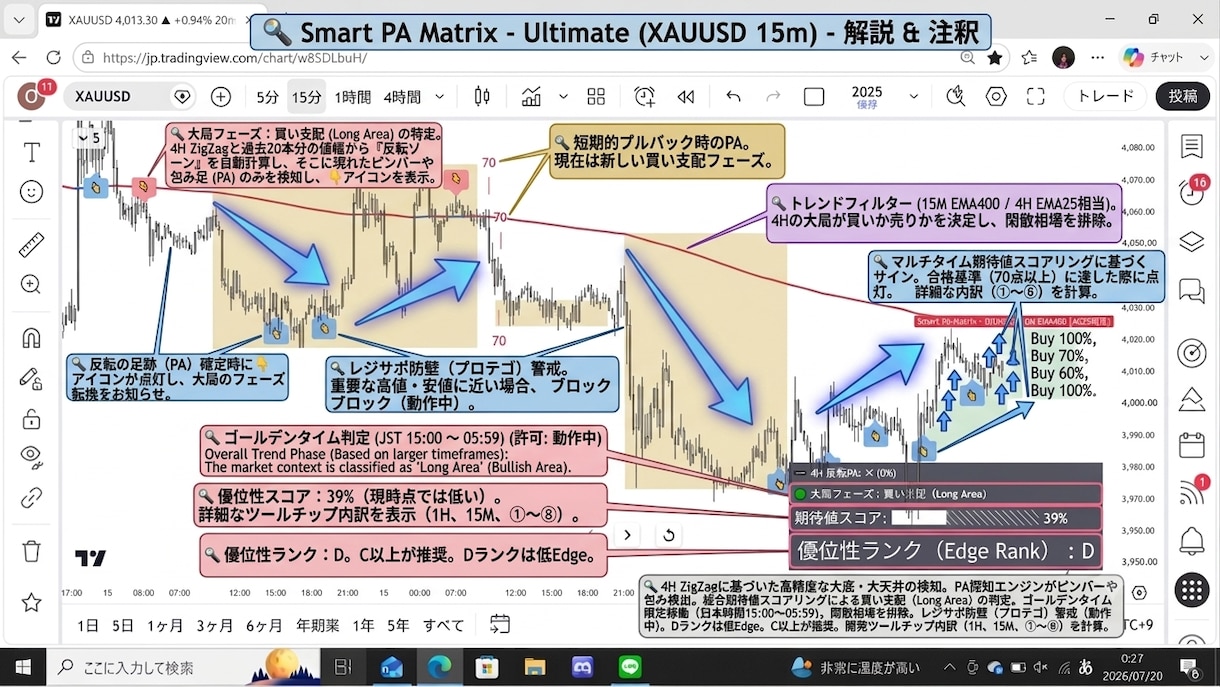Screen dimensions: 1220x687
Task: Open layout setup square icon
Action: point(814,97)
